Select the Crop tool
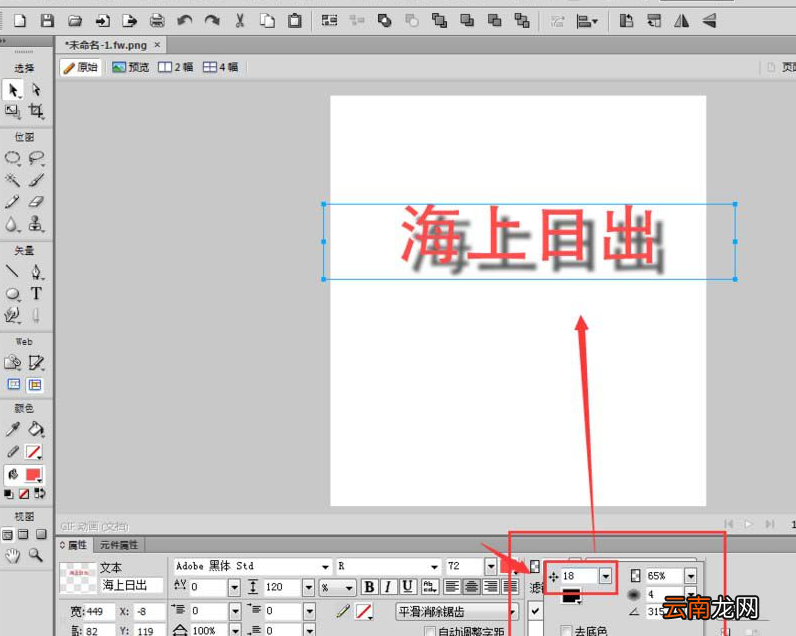This screenshot has height=636, width=796. tap(36, 111)
